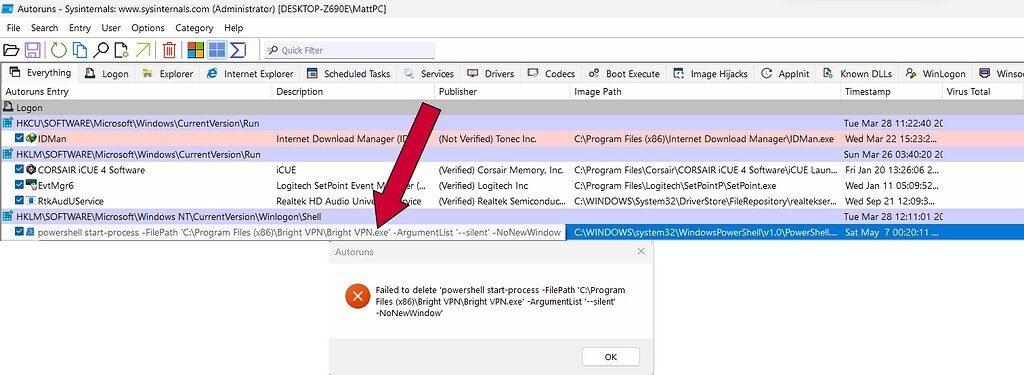Open the Search menu

[44, 27]
